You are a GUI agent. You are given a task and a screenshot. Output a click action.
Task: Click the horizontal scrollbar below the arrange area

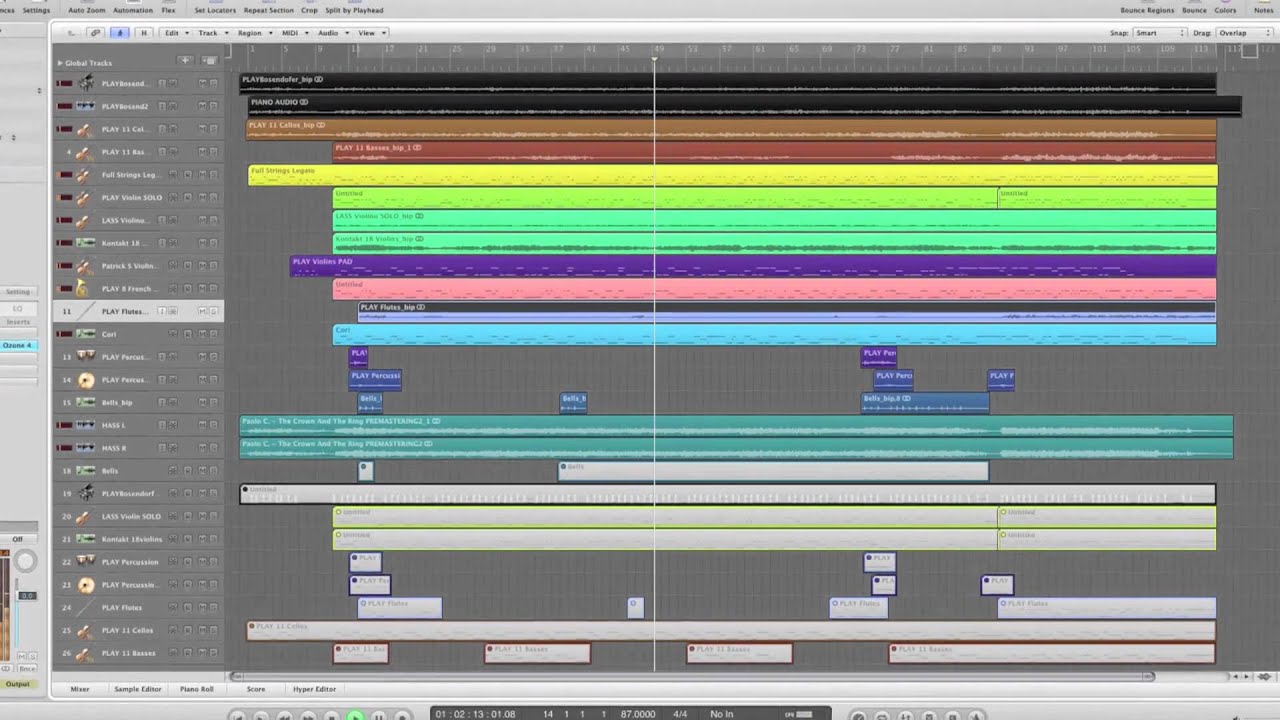click(690, 677)
